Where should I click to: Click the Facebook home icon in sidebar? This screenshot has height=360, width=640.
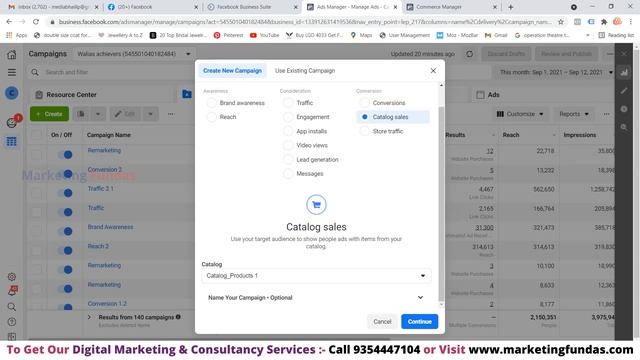12,54
